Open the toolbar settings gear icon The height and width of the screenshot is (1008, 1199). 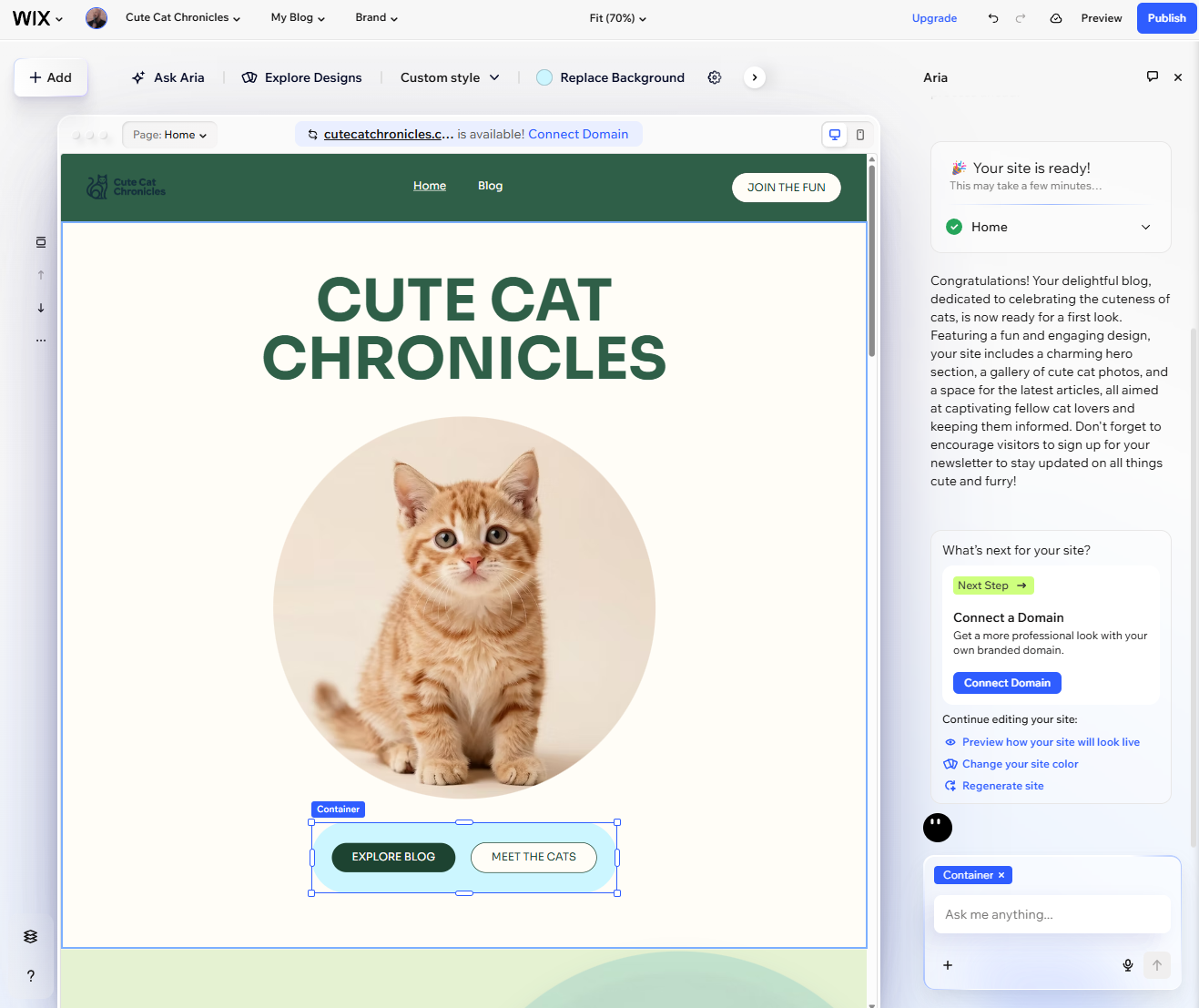[714, 77]
